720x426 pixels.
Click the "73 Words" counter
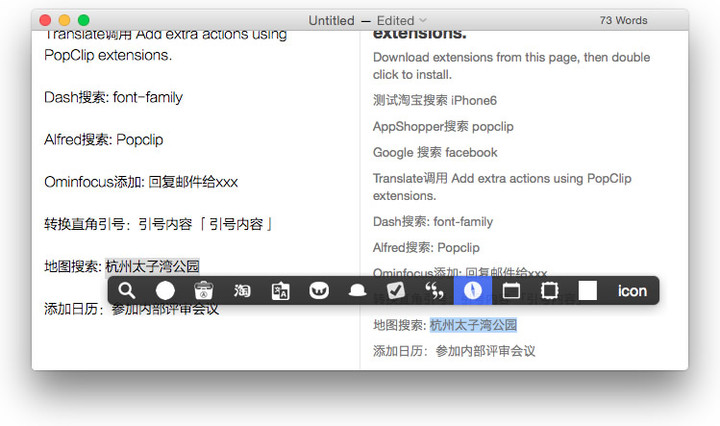(x=623, y=20)
